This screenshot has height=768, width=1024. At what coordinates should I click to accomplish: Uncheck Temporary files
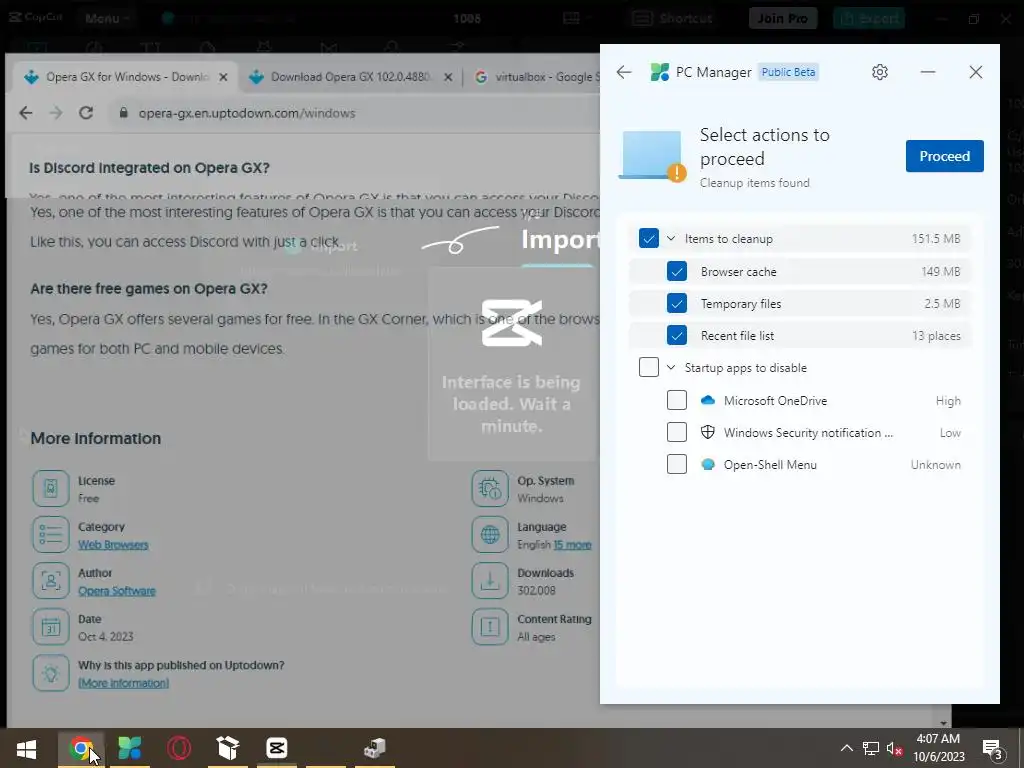pyautogui.click(x=677, y=303)
